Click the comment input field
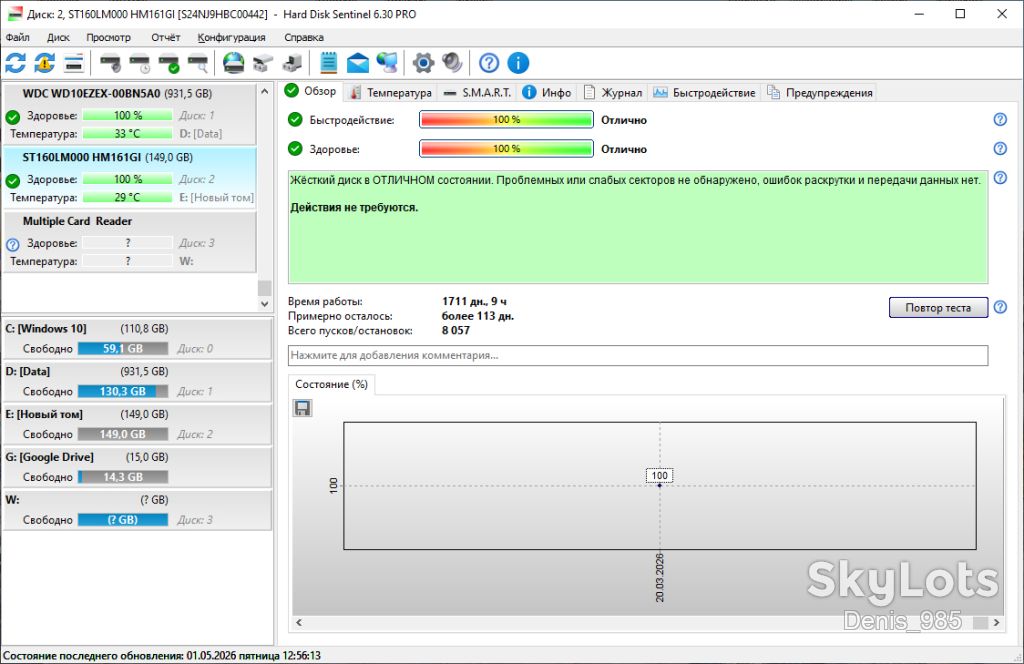Image resolution: width=1024 pixels, height=664 pixels. pos(637,355)
